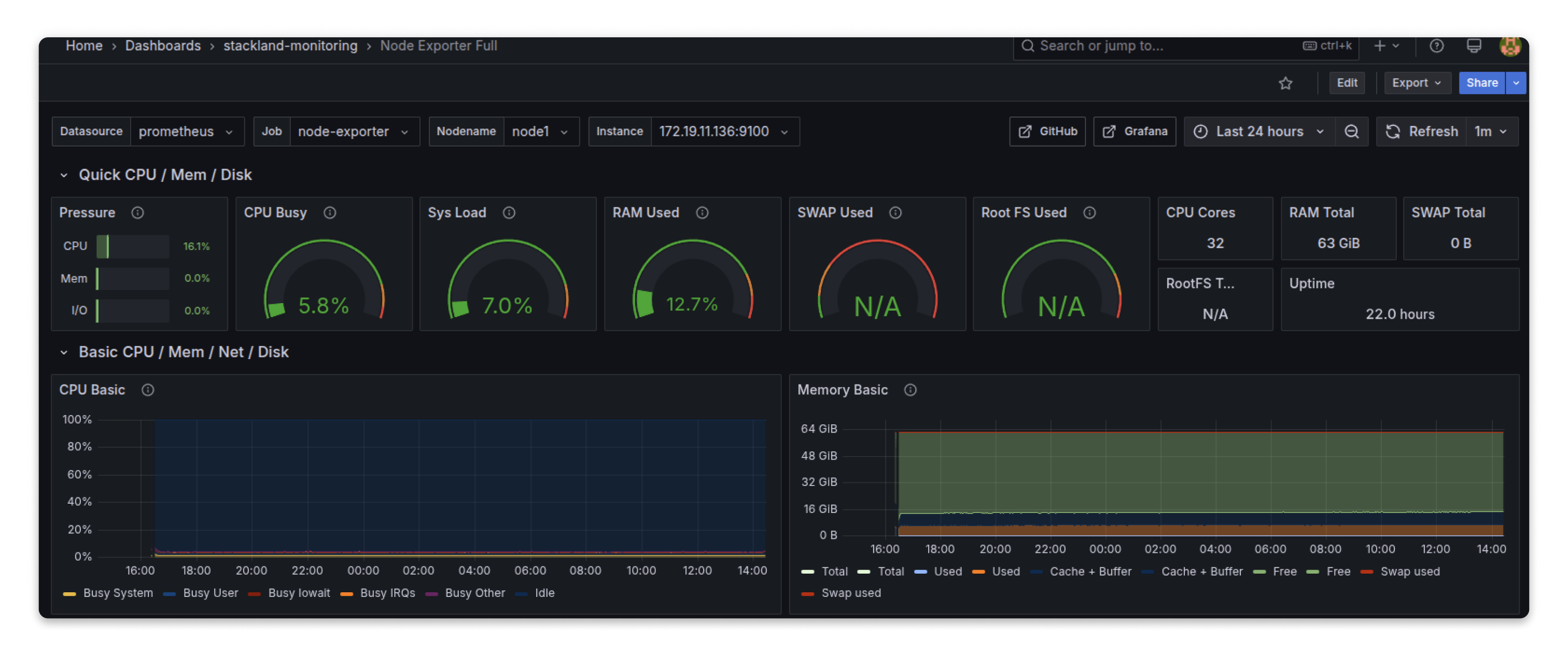Go to Dashboards breadcrumb
Screen dimensions: 1568x656
pyautogui.click(x=163, y=46)
